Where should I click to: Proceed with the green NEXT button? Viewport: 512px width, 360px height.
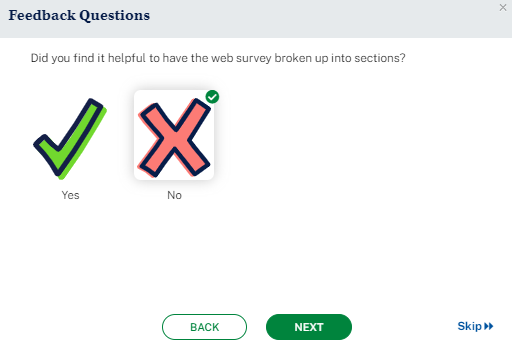309,327
